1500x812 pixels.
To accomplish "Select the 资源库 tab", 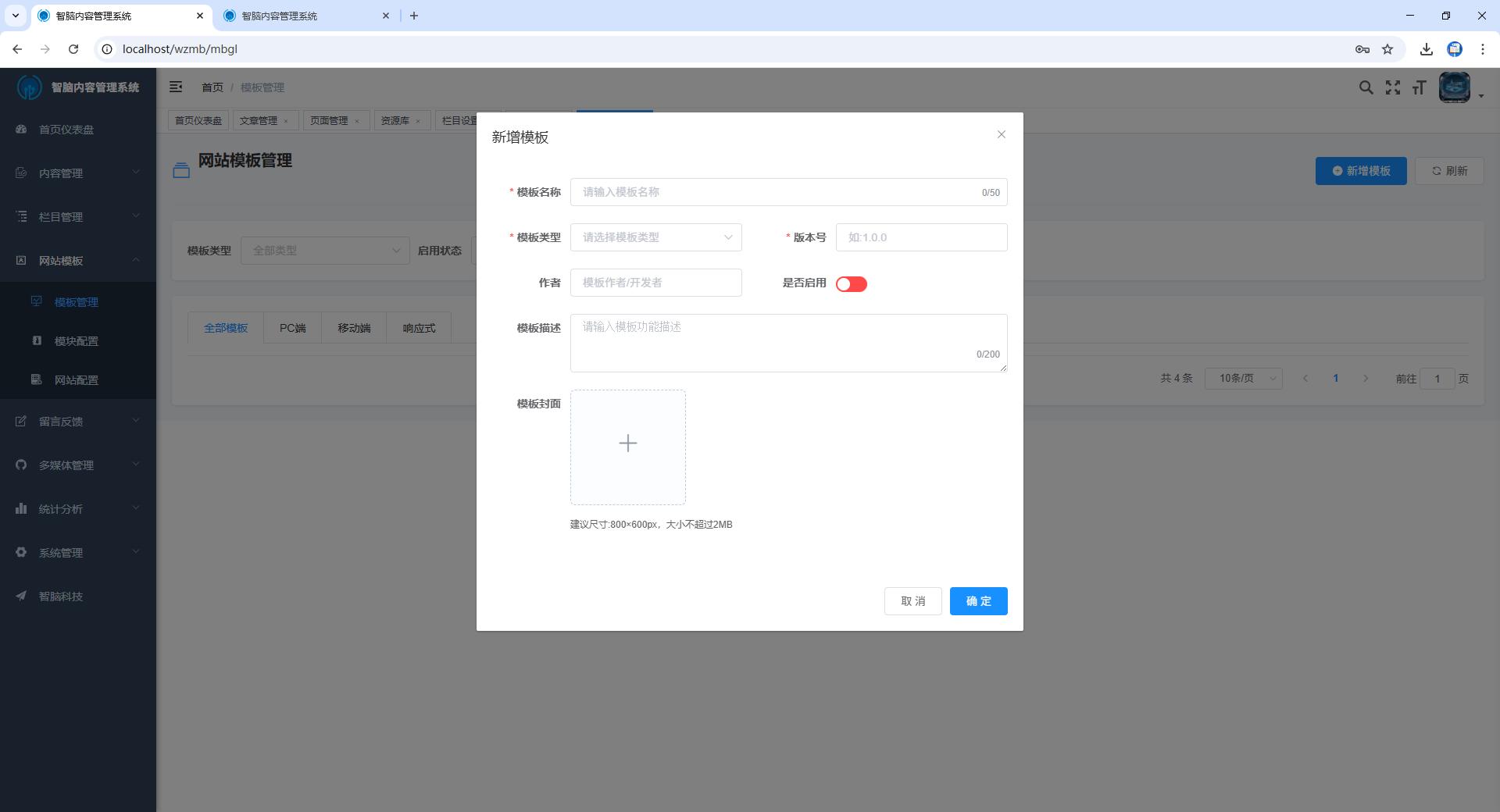I will click(x=397, y=120).
